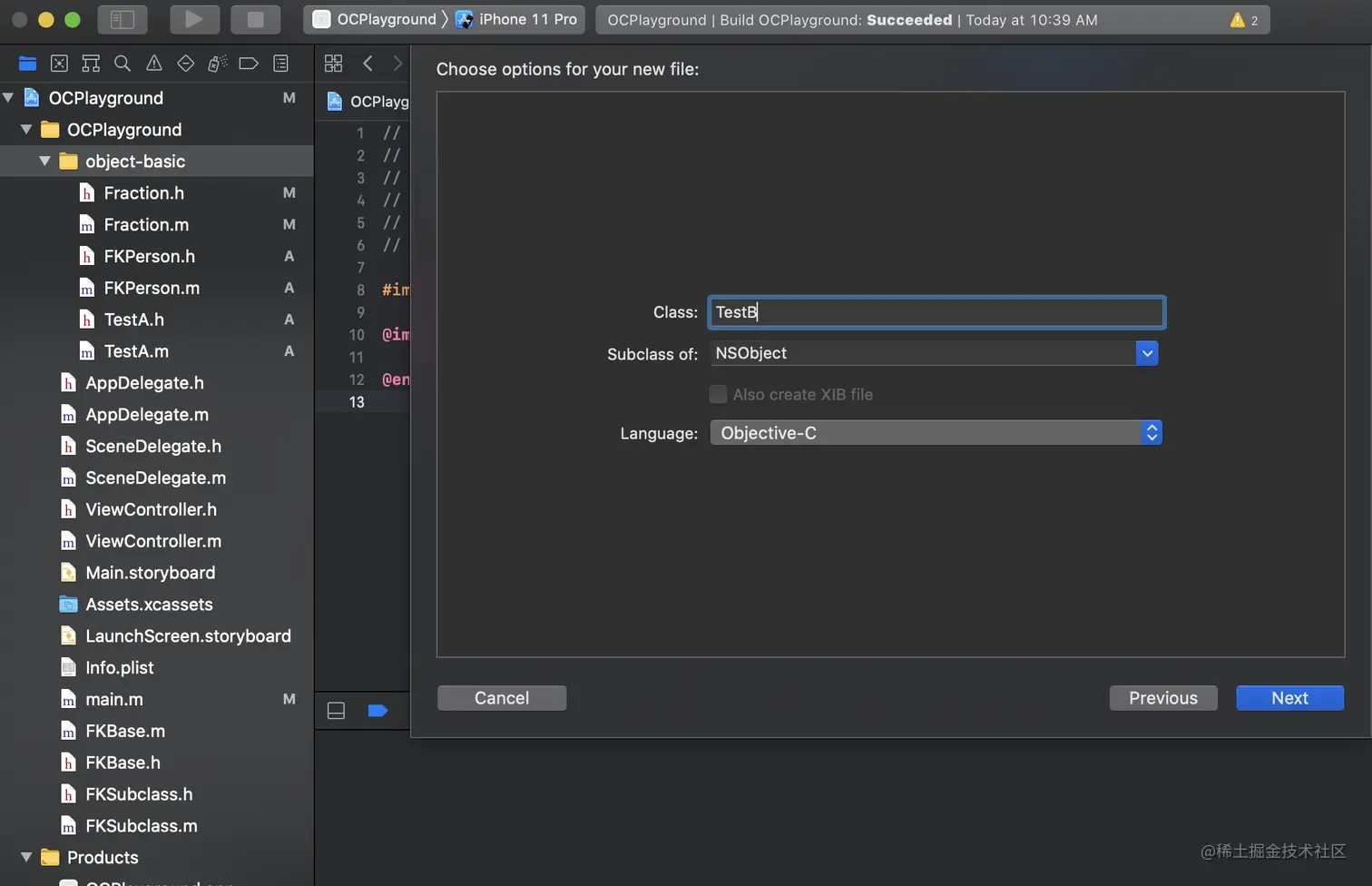Select iPhone 11 Pro destination
Viewport: 1372px width, 886px height.
[x=516, y=19]
